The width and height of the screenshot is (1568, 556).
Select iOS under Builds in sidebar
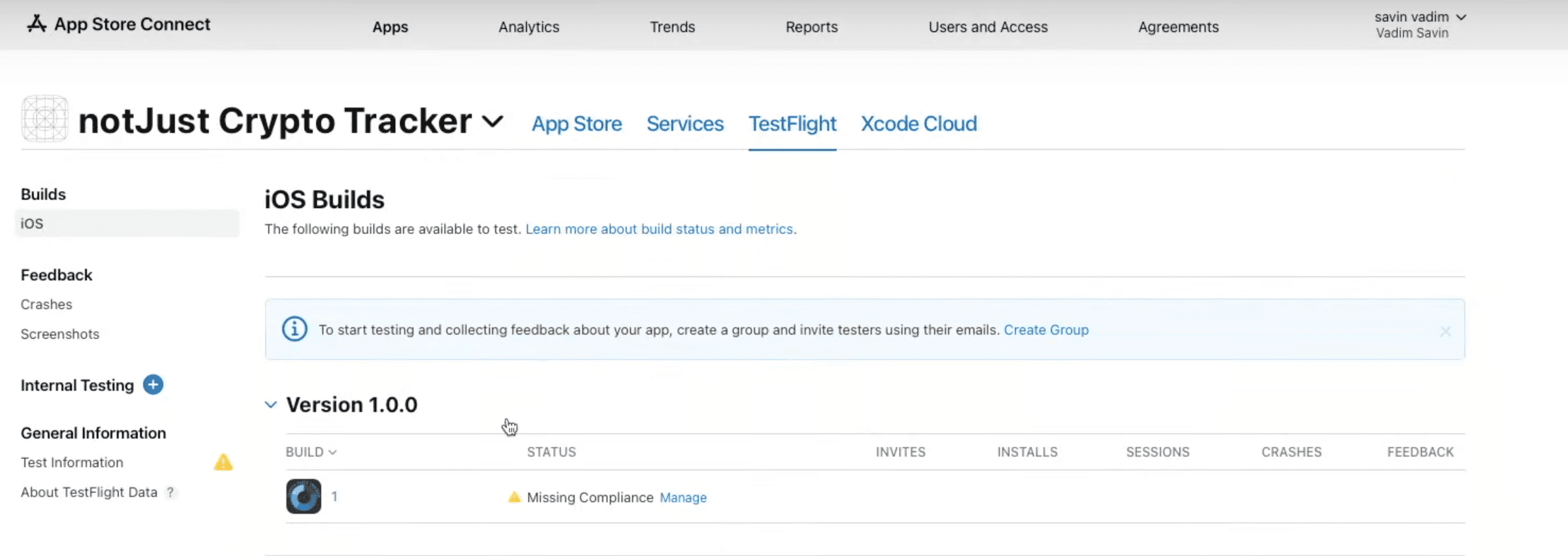coord(127,224)
